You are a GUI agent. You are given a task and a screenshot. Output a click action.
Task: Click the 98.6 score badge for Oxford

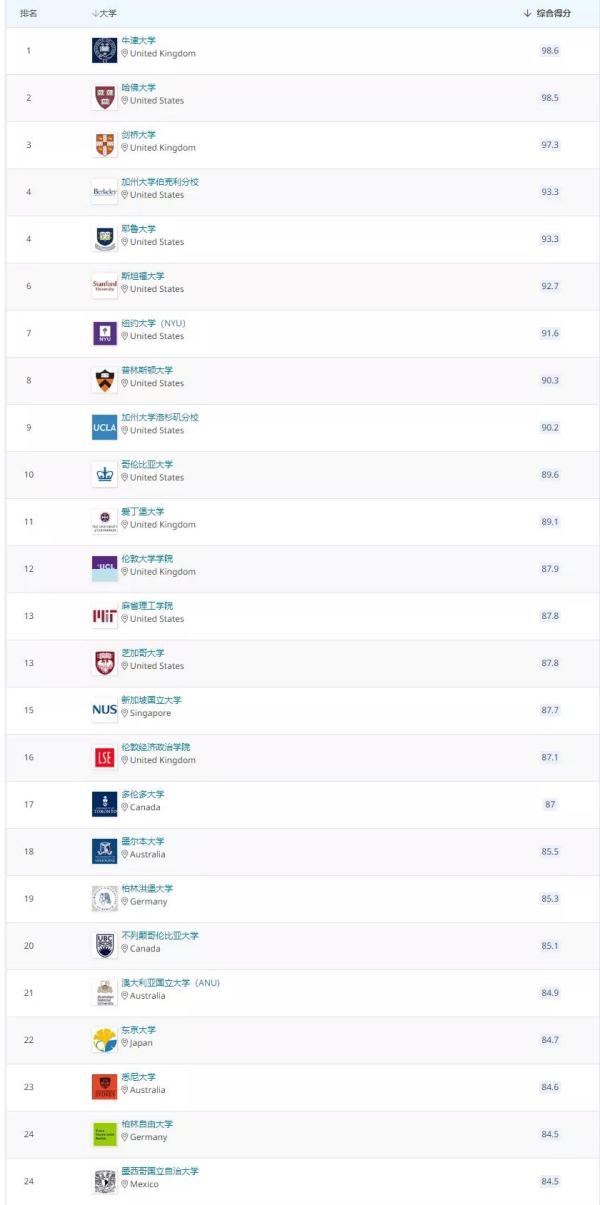point(550,50)
